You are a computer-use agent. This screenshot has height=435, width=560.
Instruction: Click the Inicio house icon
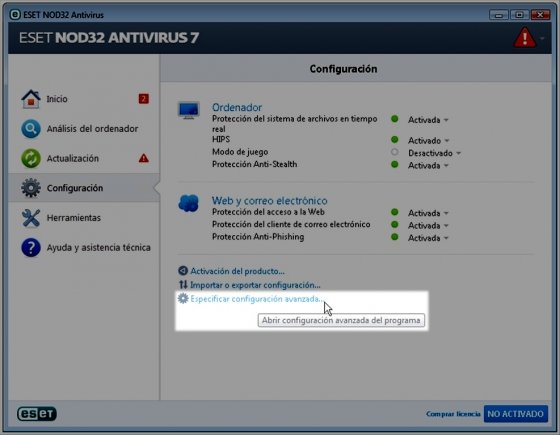tap(31, 99)
